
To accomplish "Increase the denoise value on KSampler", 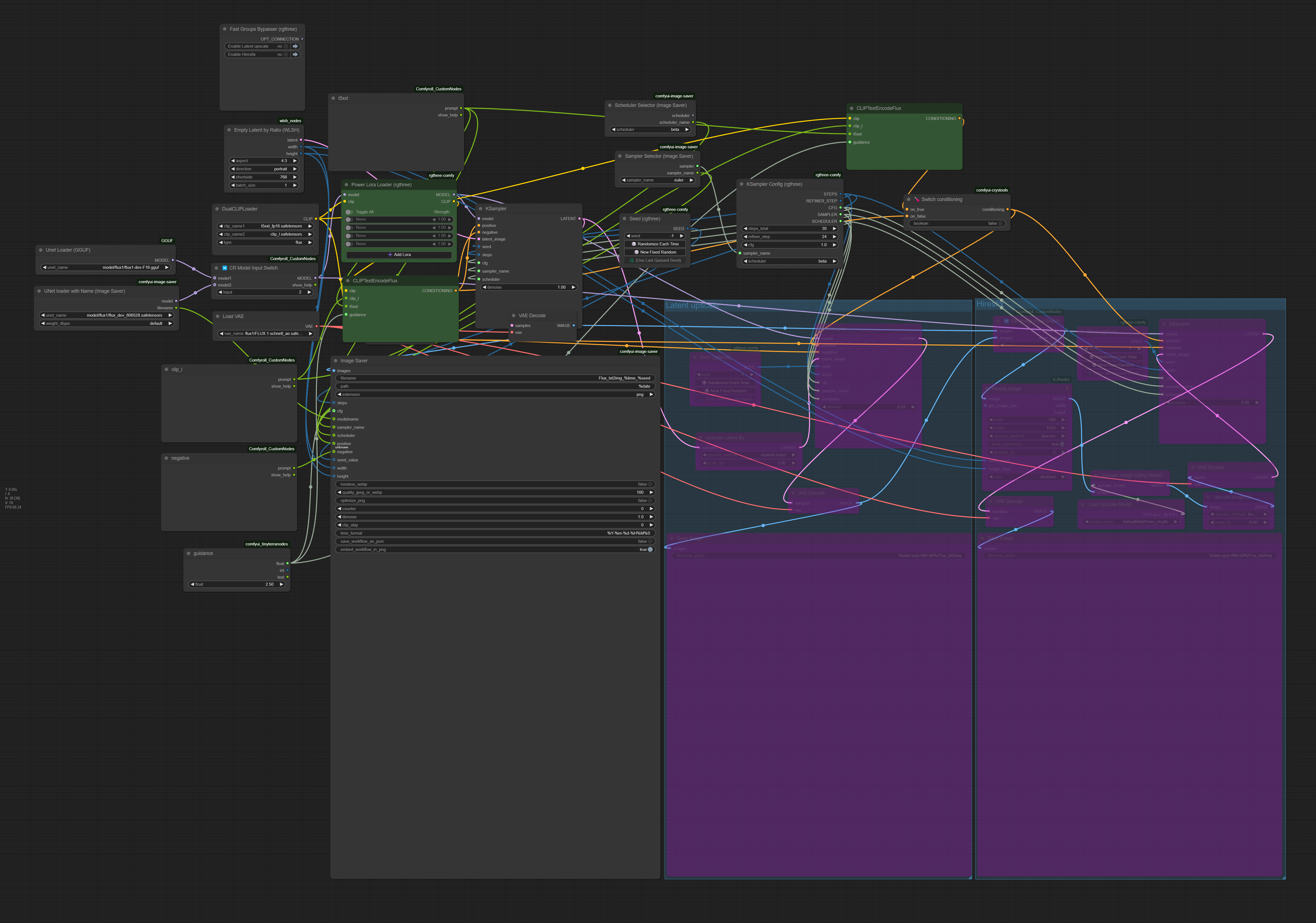I will (x=573, y=287).
